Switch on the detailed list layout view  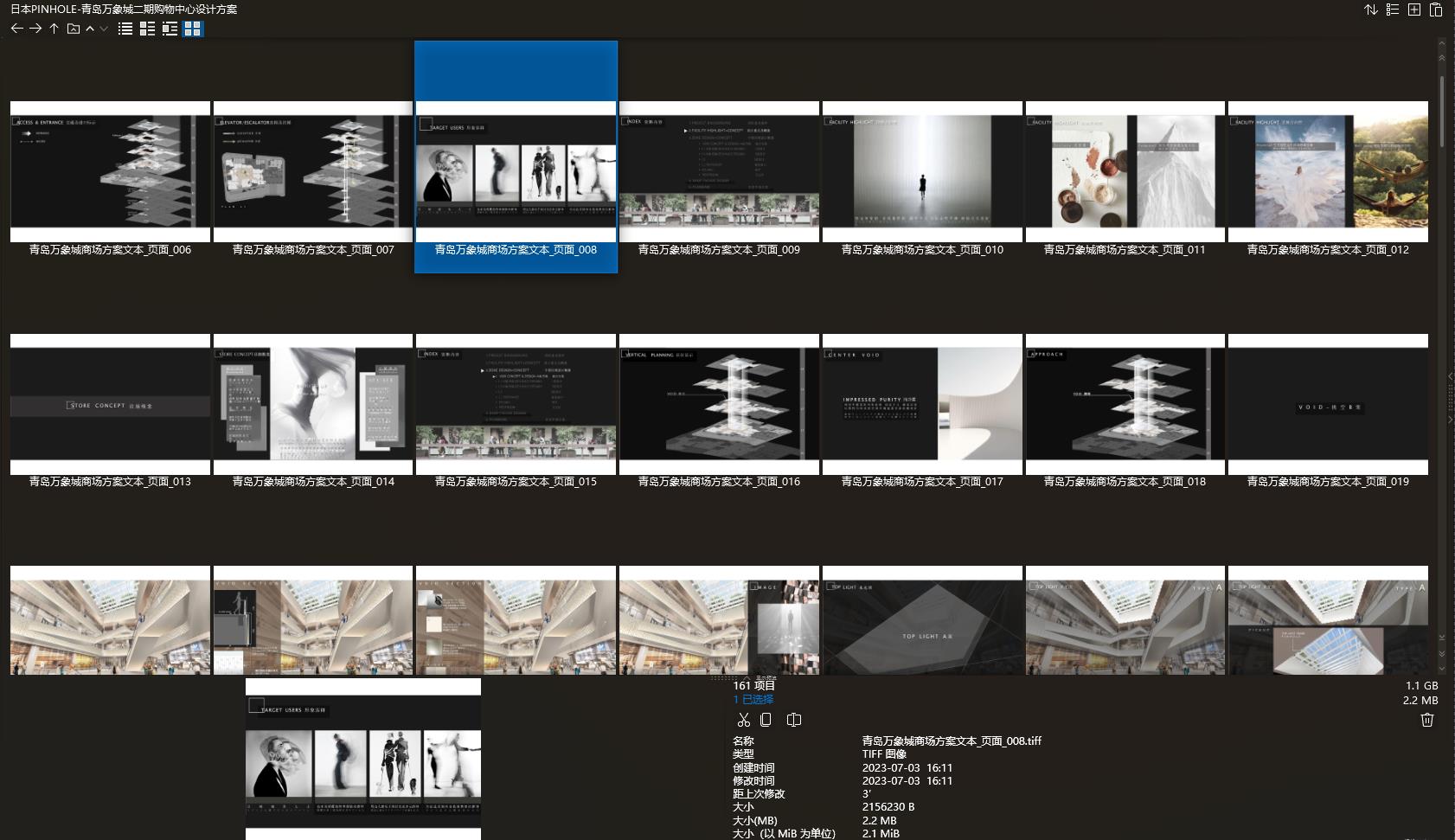click(147, 29)
